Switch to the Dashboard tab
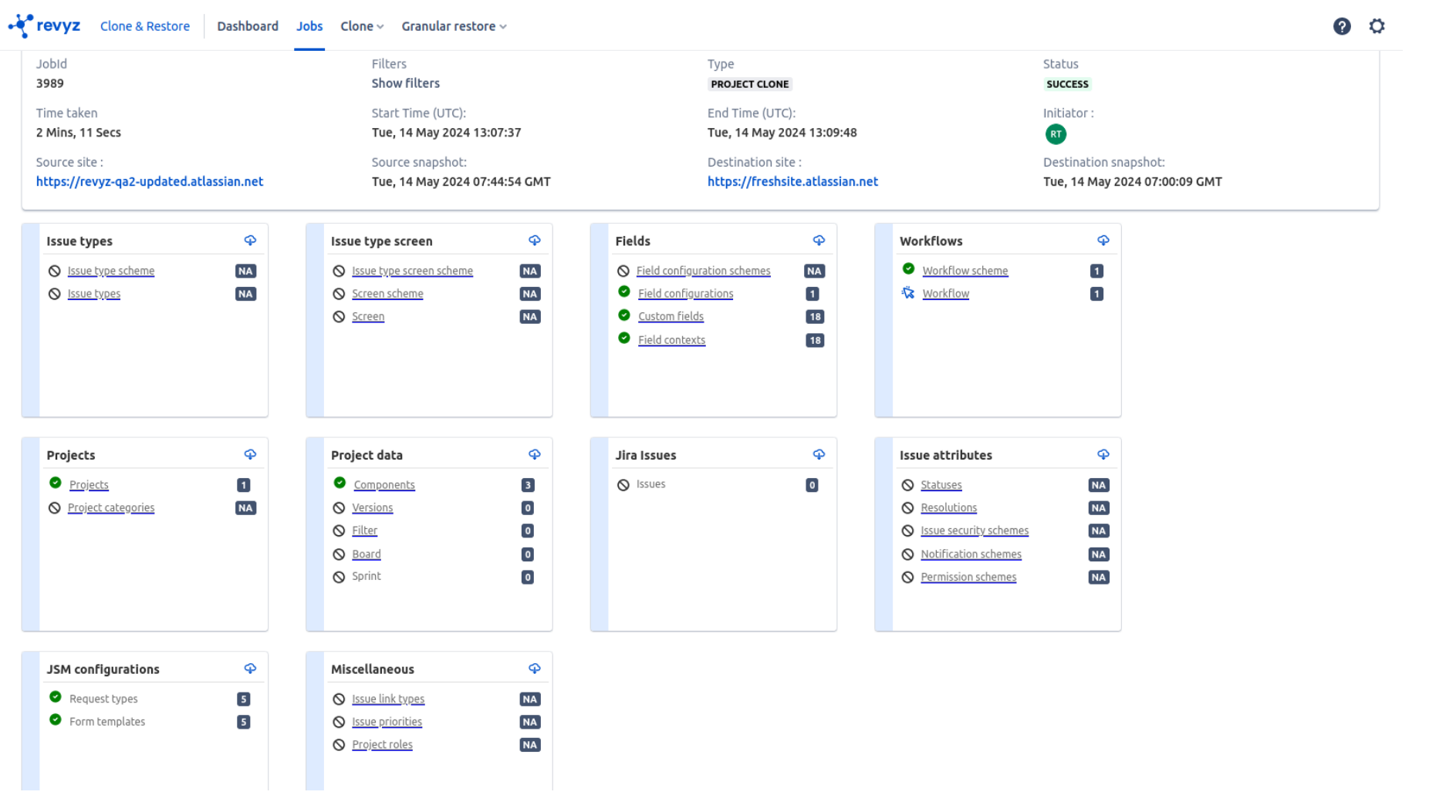The height and width of the screenshot is (812, 1456). point(248,26)
